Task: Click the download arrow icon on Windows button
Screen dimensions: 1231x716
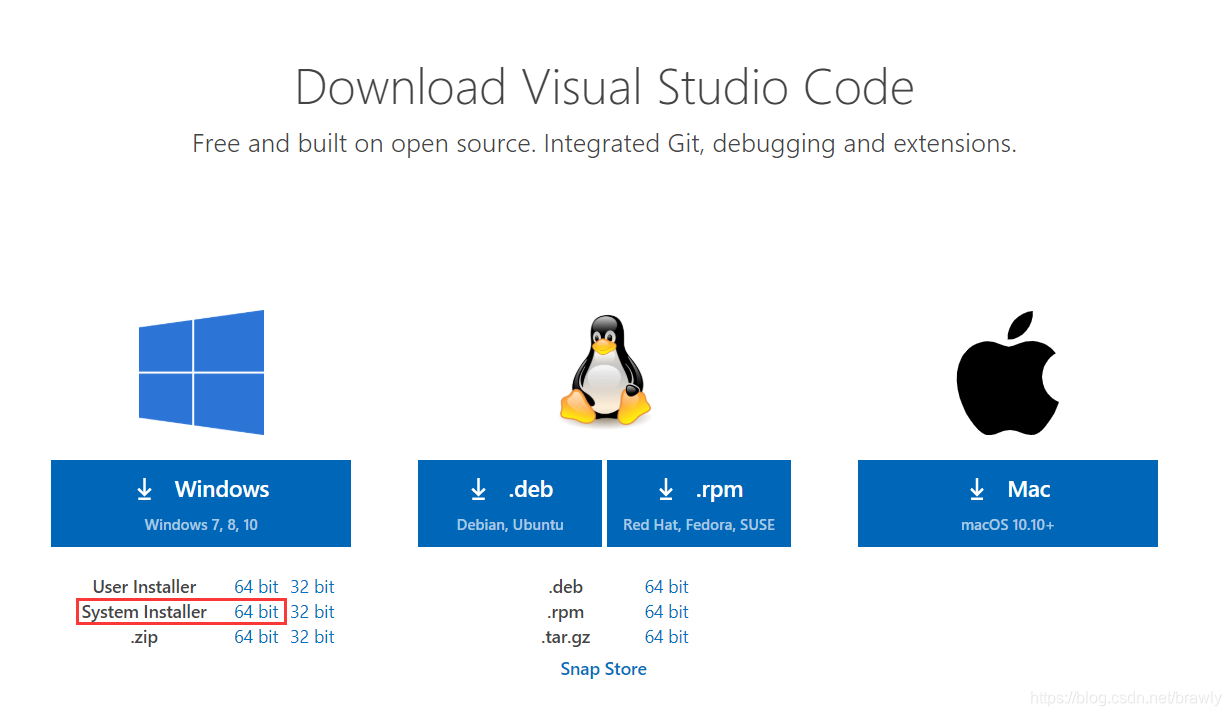Action: (x=145, y=489)
